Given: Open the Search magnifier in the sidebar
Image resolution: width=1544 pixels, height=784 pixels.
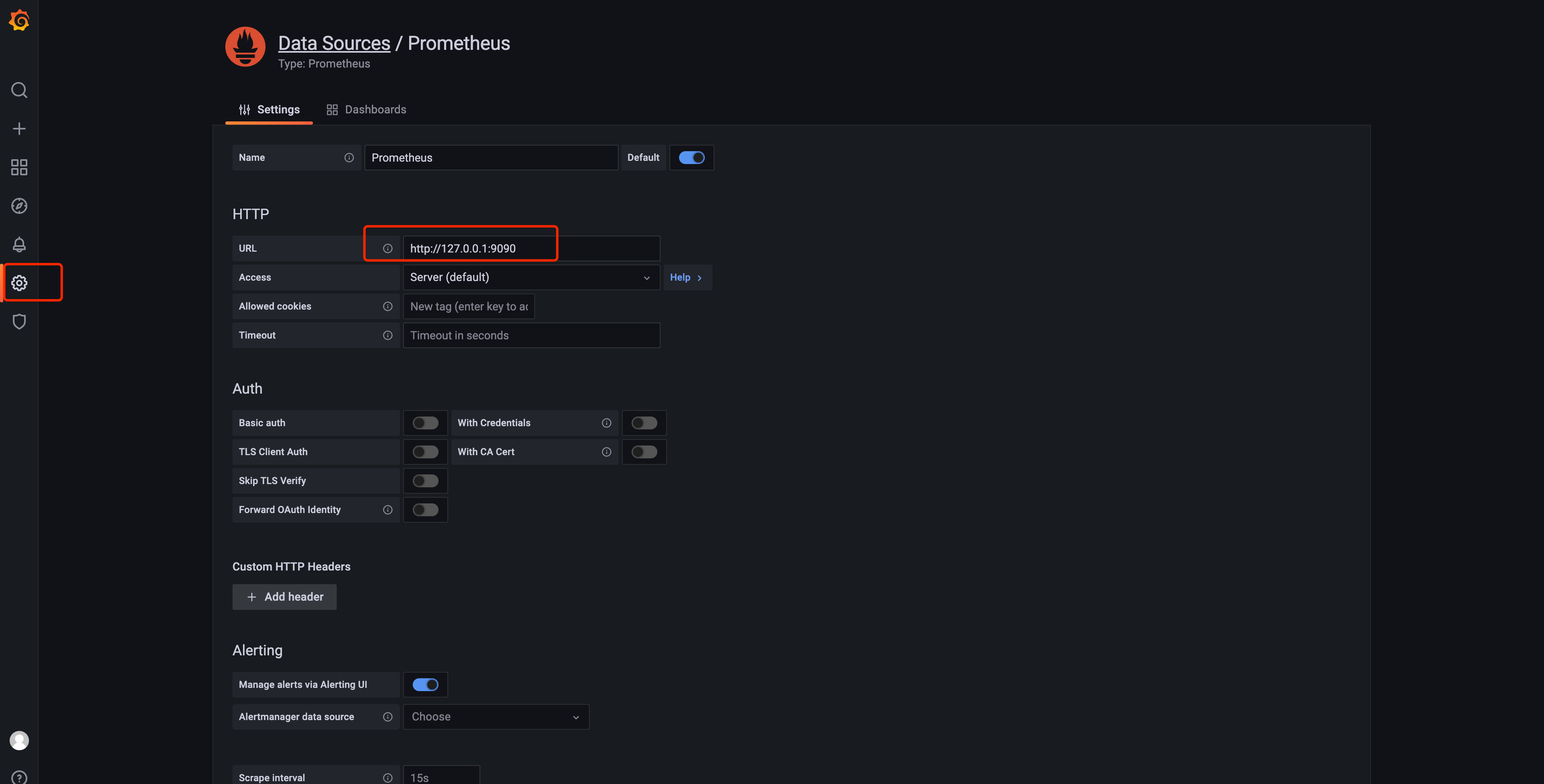Looking at the screenshot, I should (19, 89).
